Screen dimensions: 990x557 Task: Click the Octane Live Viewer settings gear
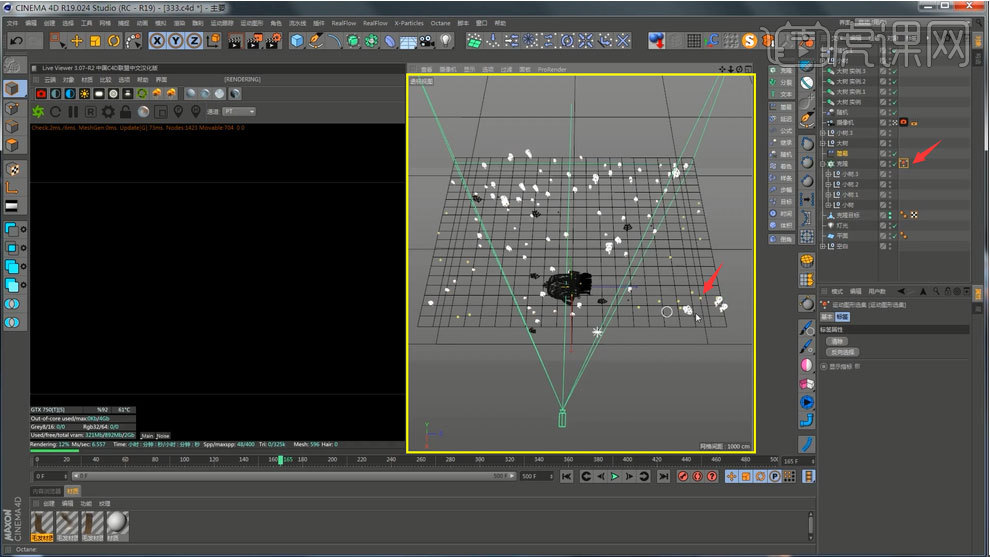tap(108, 111)
